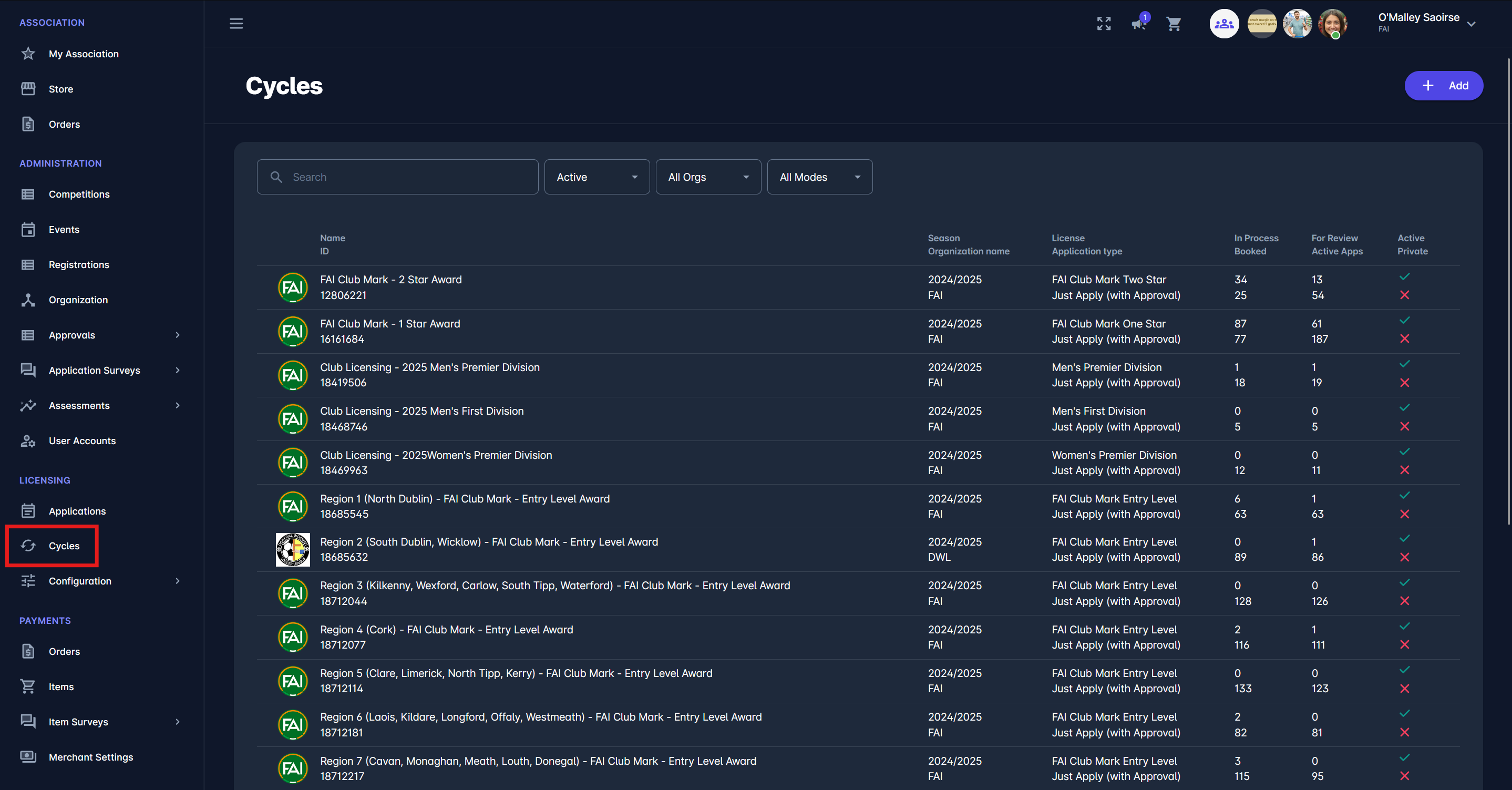Open Competitions in the sidebar
The image size is (1512, 790).
[79, 194]
